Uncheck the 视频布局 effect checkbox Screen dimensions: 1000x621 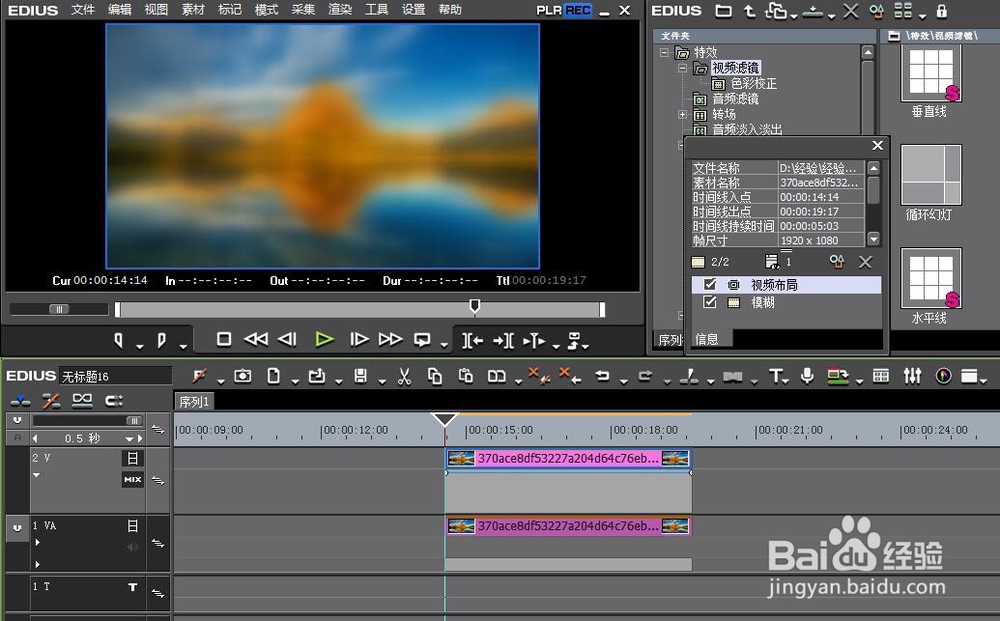pyautogui.click(x=710, y=284)
